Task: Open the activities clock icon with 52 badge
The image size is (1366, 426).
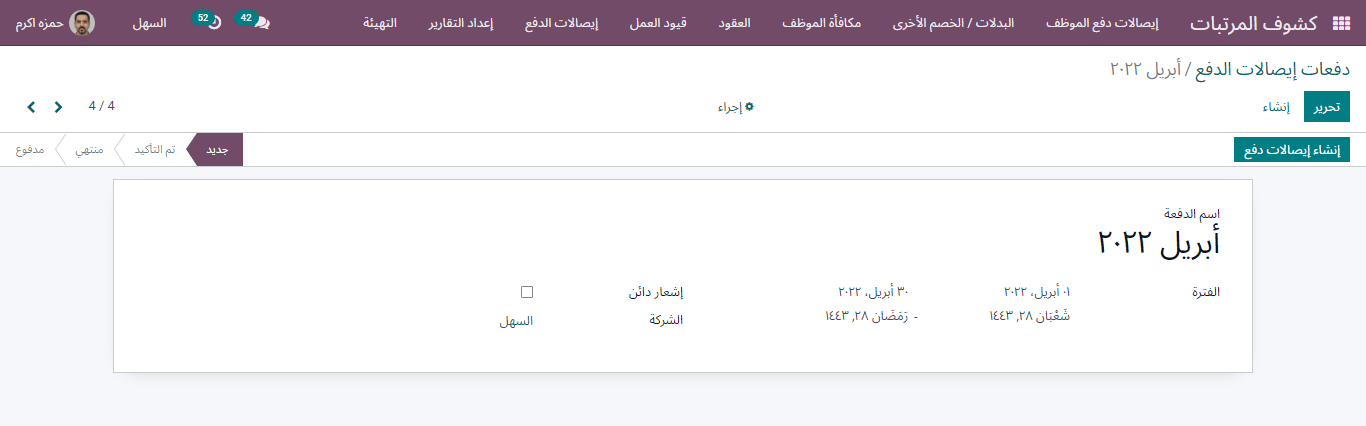Action: (213, 23)
